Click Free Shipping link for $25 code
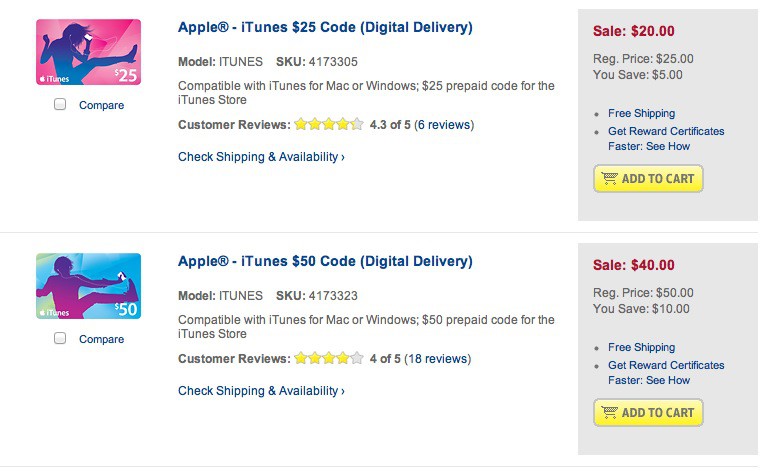Image resolution: width=760 pixels, height=471 pixels. [x=641, y=114]
